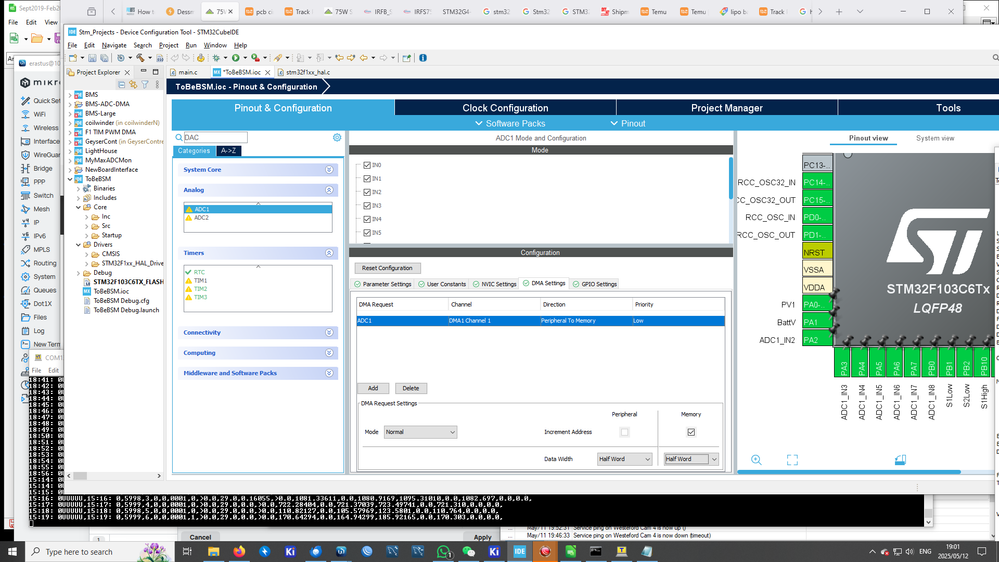The height and width of the screenshot is (562, 999).
Task: Click the blue Information icon in toolbar
Action: (x=423, y=58)
